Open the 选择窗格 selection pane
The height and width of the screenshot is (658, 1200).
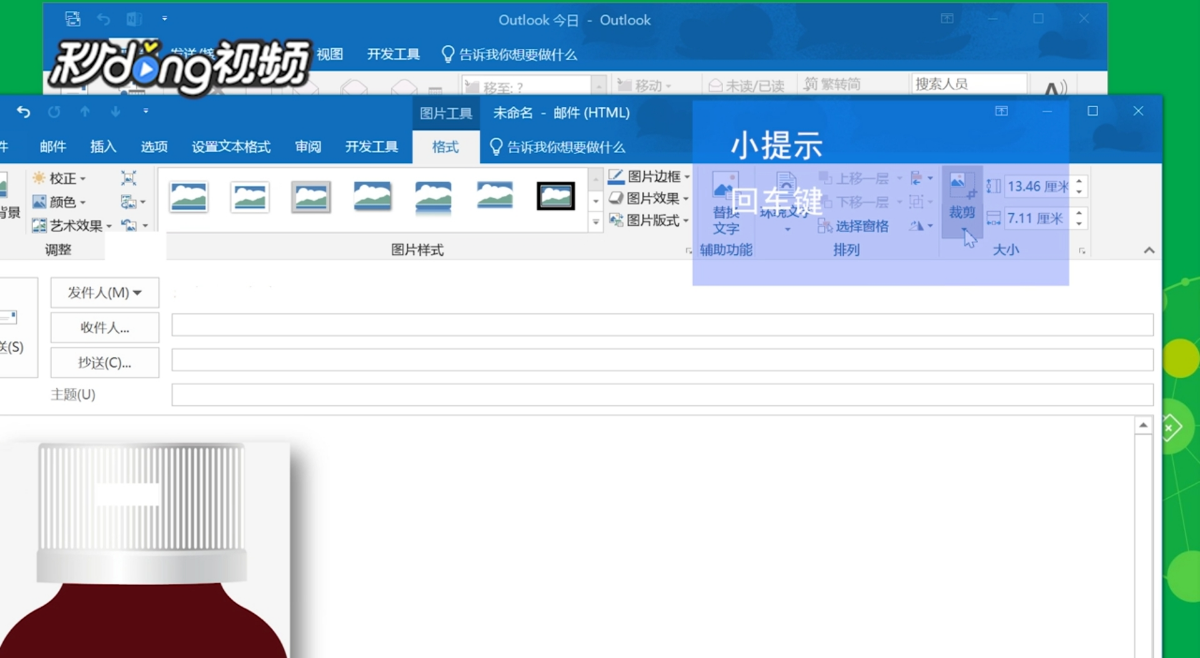(853, 226)
